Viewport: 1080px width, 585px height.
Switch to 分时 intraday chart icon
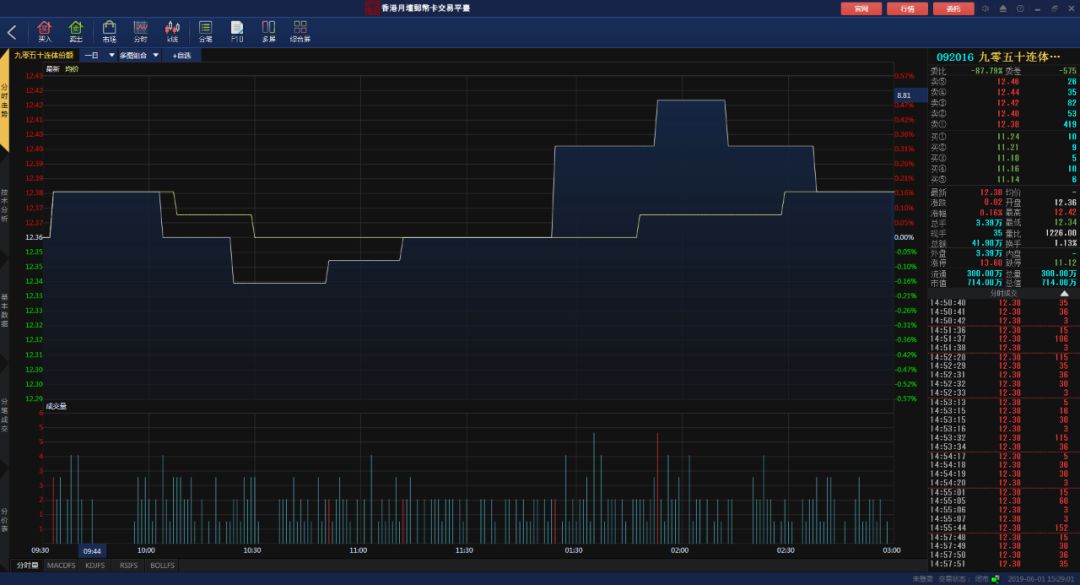click(141, 32)
